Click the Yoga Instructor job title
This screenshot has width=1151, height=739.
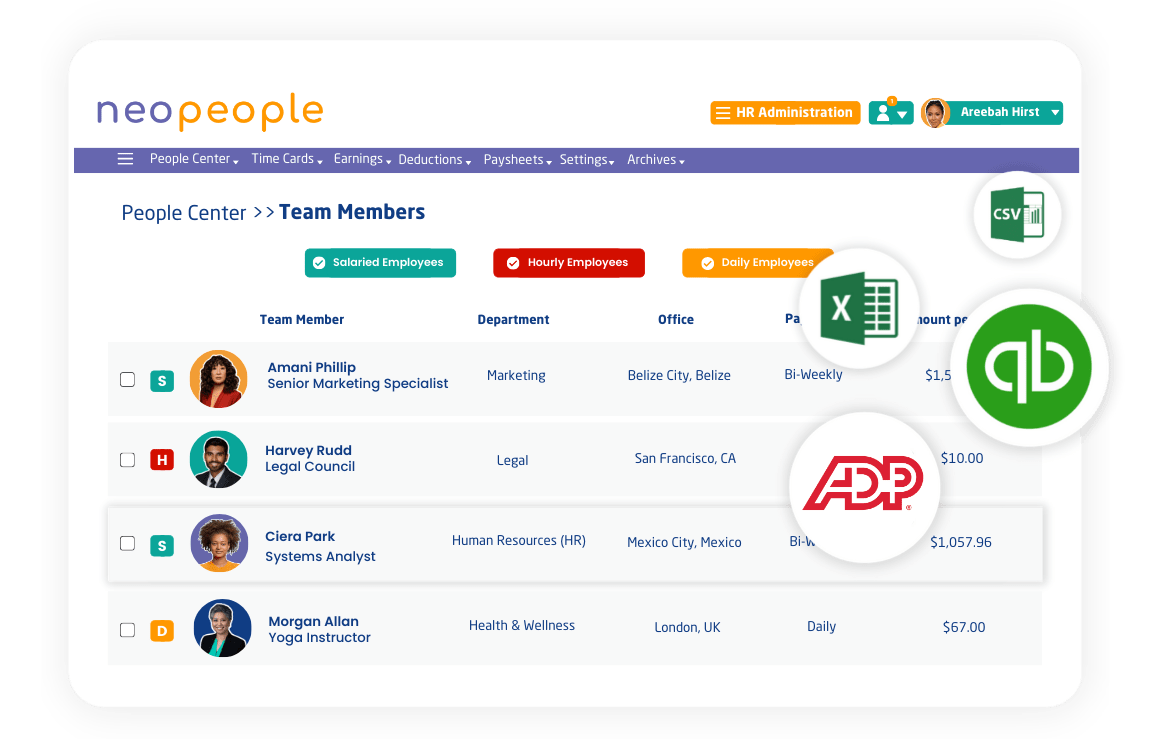point(319,638)
